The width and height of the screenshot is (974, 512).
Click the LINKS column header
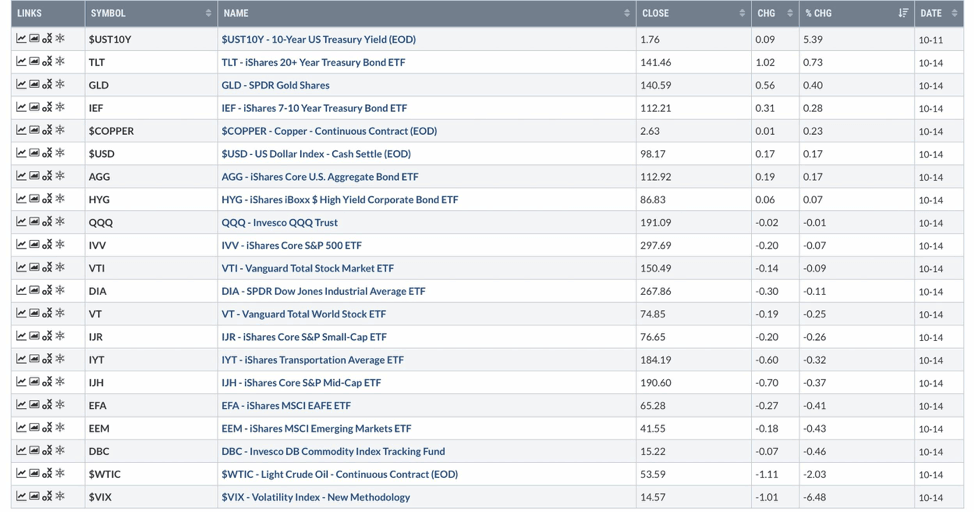(x=48, y=13)
